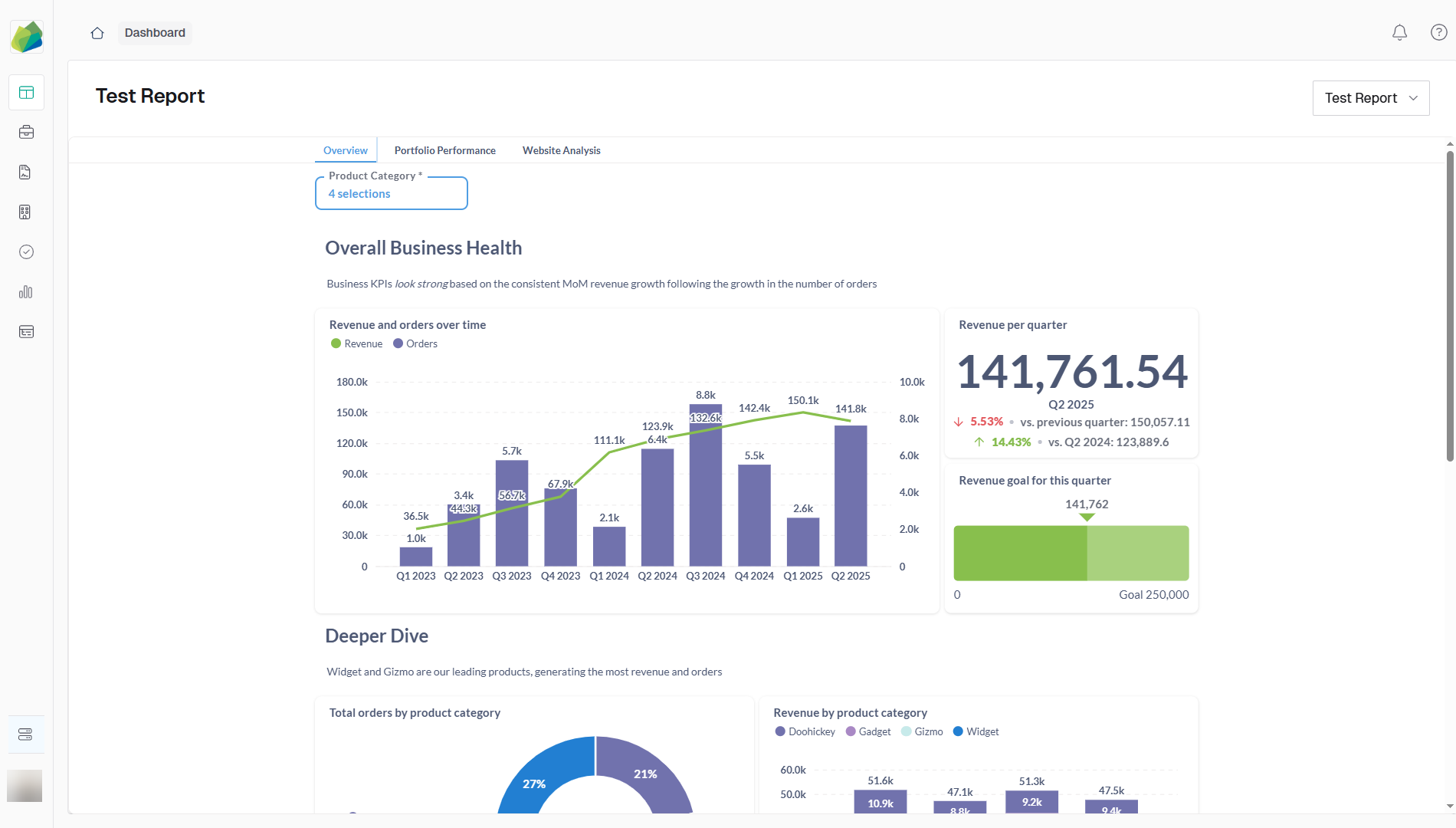Click the report document icon in the sidebar
Screen dimensions: 1456x828
coord(25,172)
